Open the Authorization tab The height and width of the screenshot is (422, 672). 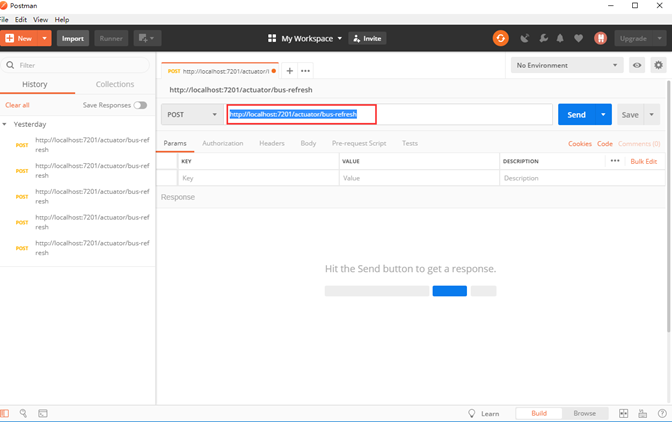coord(222,143)
